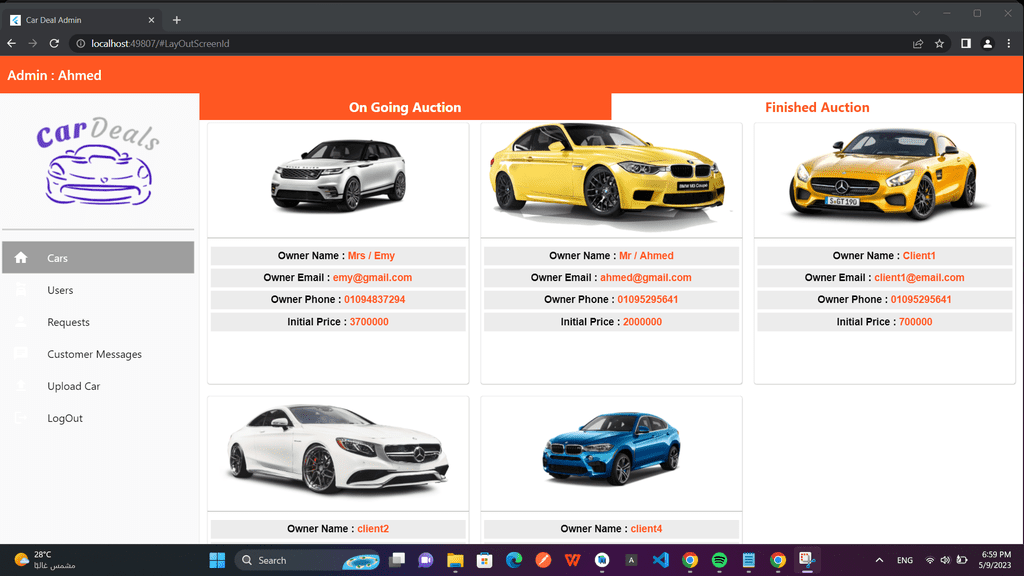The height and width of the screenshot is (576, 1024).
Task: Open the Chrome three-dot menu
Action: tap(1009, 43)
